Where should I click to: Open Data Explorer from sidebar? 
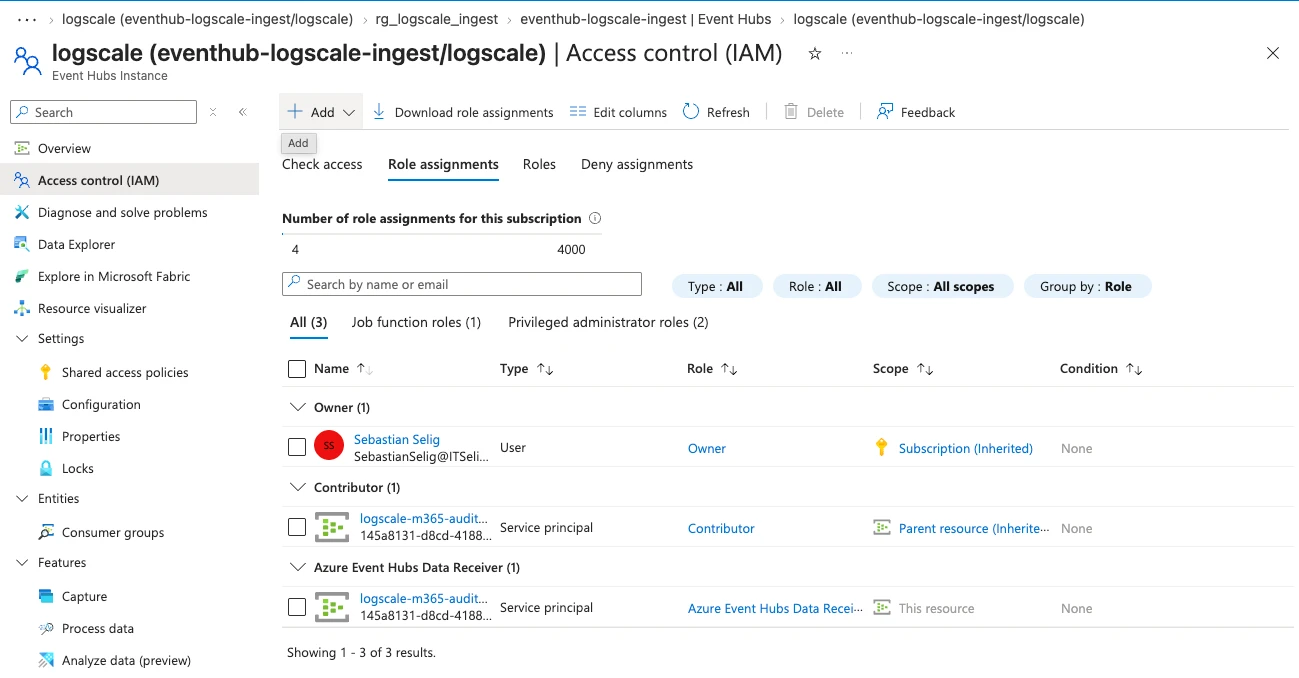(76, 244)
